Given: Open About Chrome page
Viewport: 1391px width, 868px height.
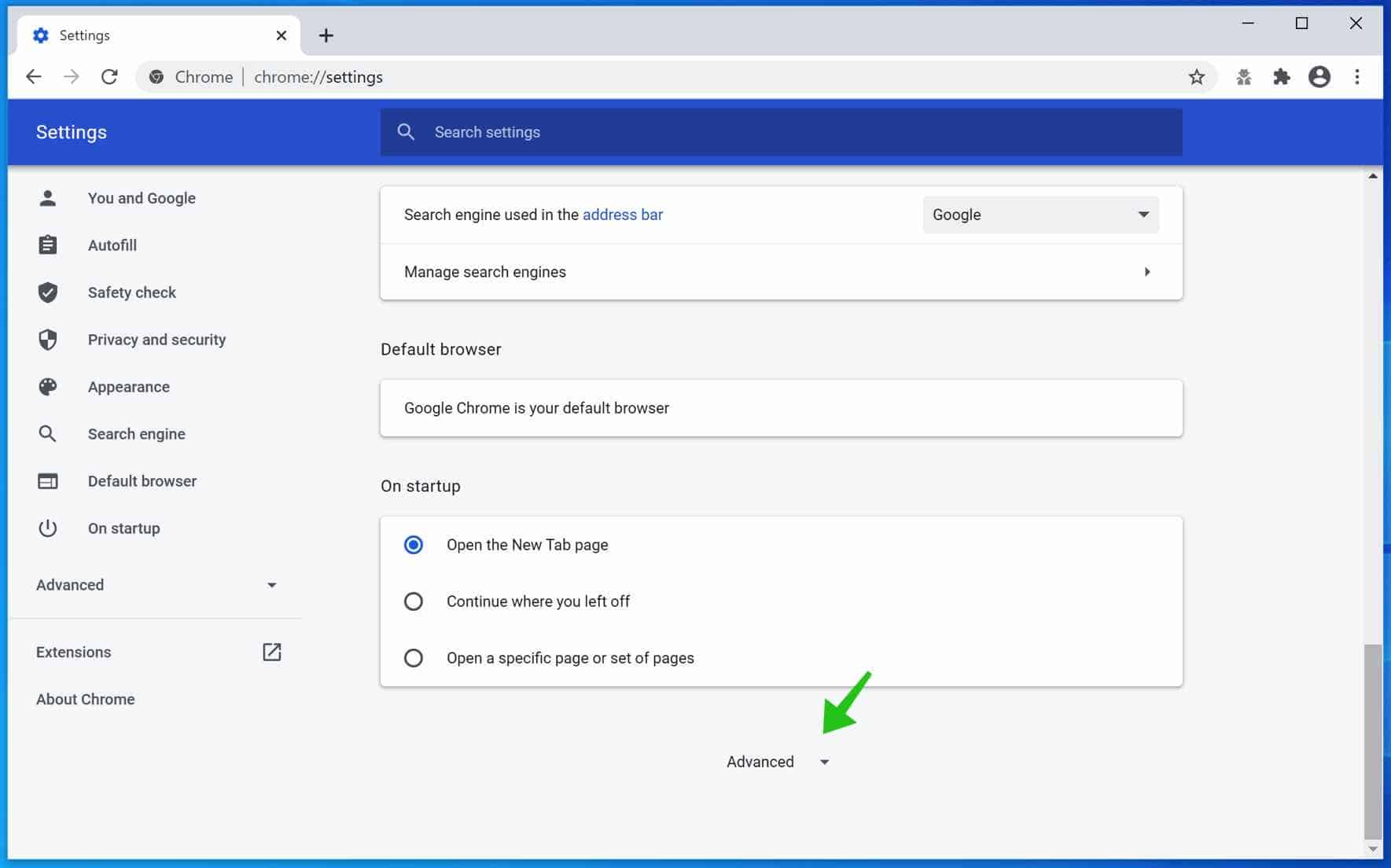Looking at the screenshot, I should tap(86, 699).
